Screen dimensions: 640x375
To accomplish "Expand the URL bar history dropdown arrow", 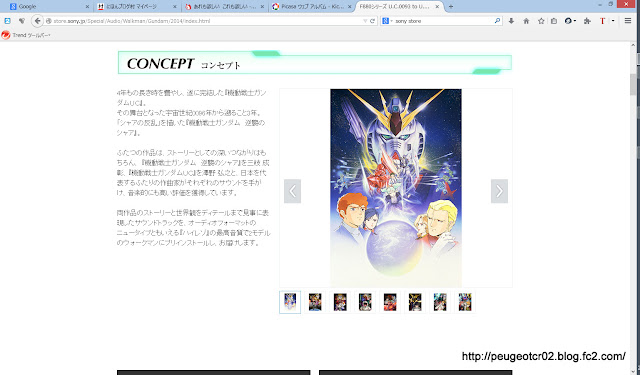I will tap(365, 21).
